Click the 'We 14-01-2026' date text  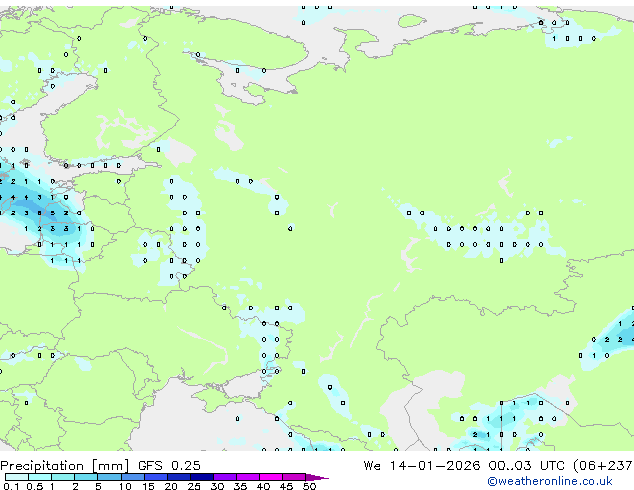422,465
